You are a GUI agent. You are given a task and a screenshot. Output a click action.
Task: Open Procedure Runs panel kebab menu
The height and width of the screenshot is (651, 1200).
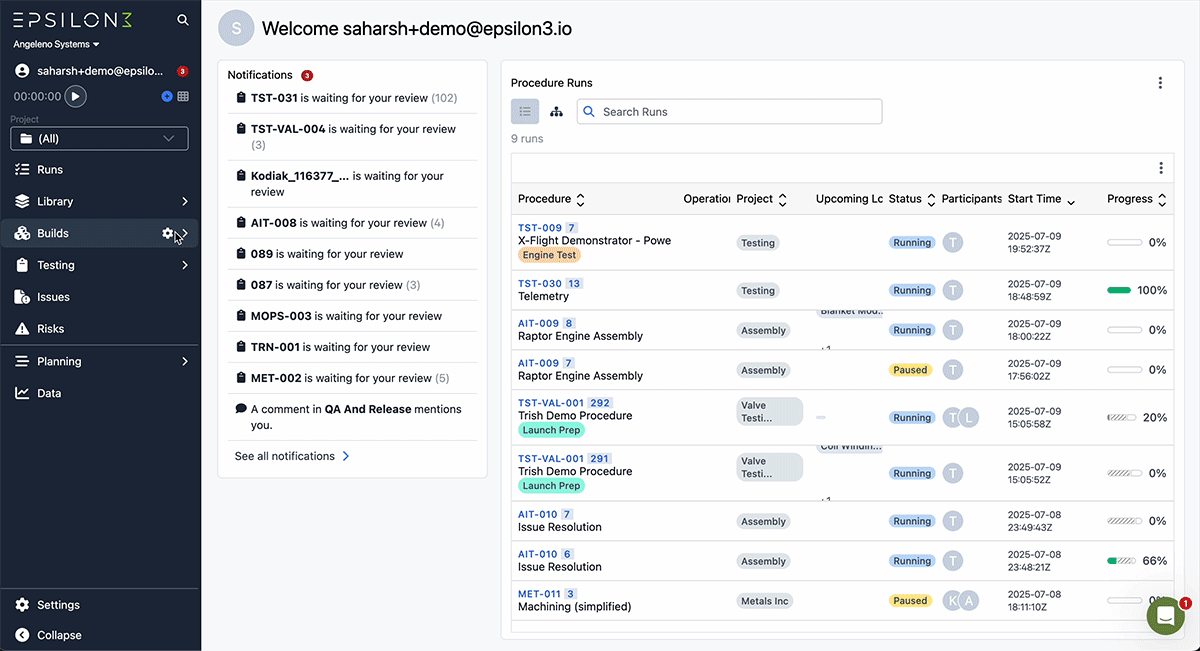click(x=1160, y=83)
